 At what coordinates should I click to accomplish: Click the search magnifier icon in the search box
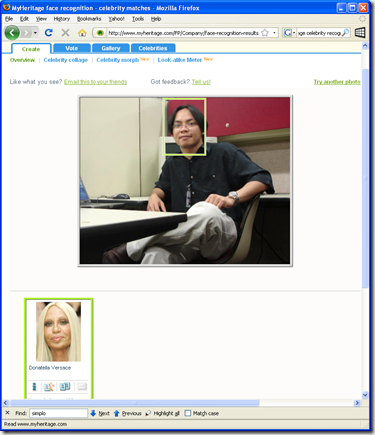[x=345, y=33]
